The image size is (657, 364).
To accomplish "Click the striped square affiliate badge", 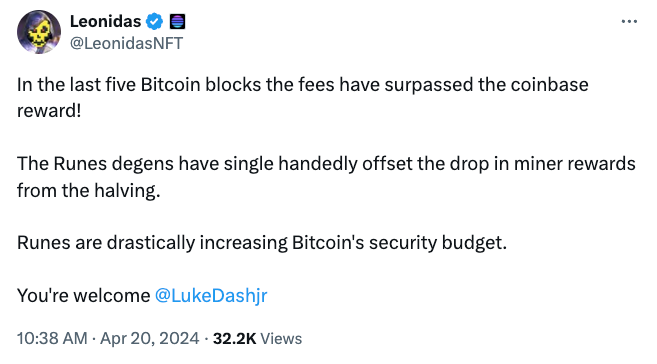I will [x=178, y=21].
